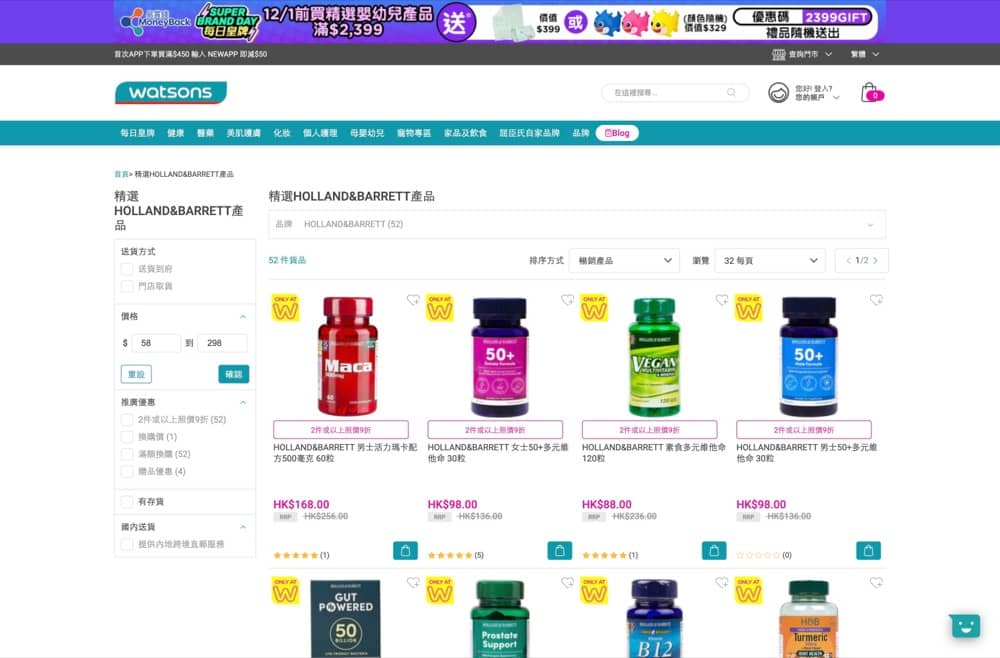1000x658 pixels.
Task: Click the maximum price field 298
Action: [223, 343]
